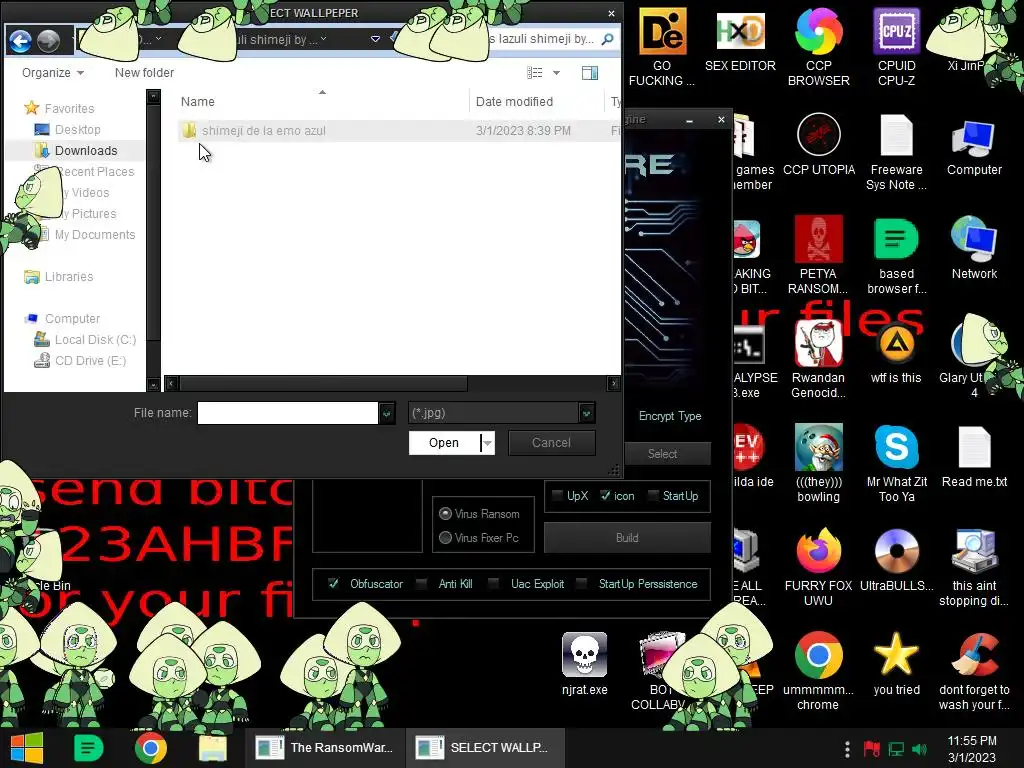Screen dimensions: 1024x768
Task: Open the (*.jpg) file type dropdown
Action: click(x=586, y=413)
